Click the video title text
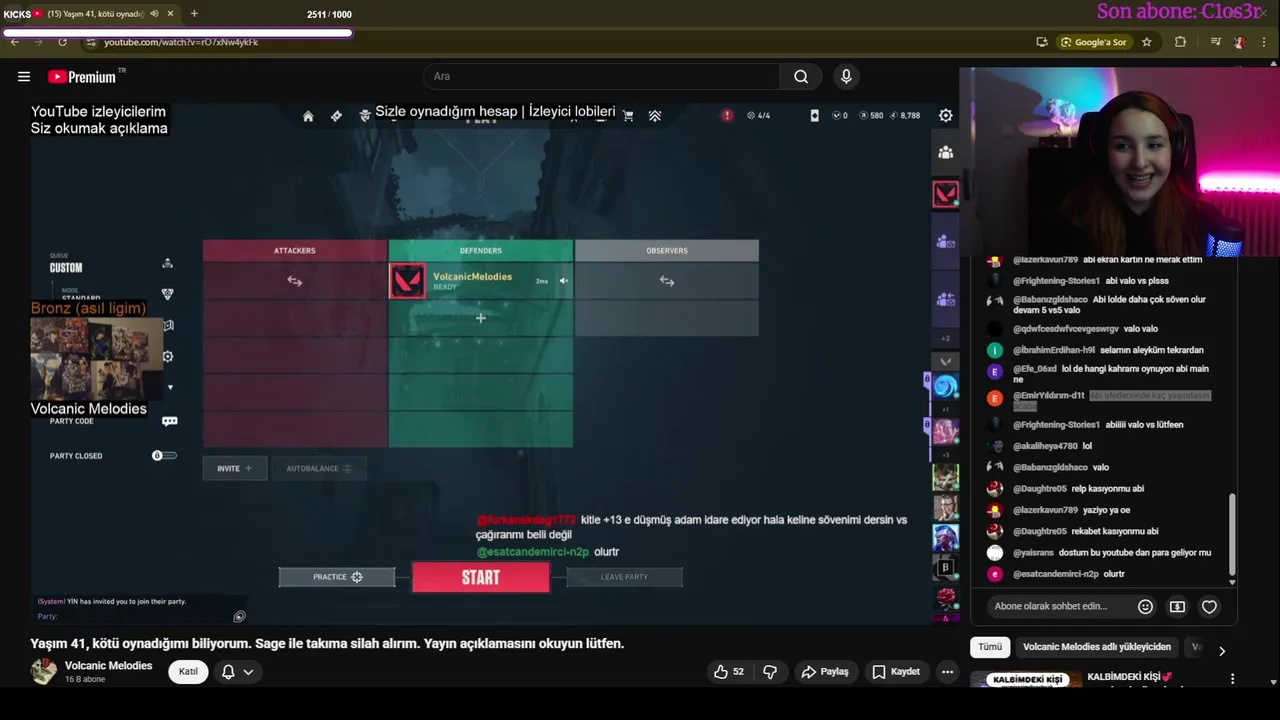Viewport: 1280px width, 720px height. pos(327,644)
